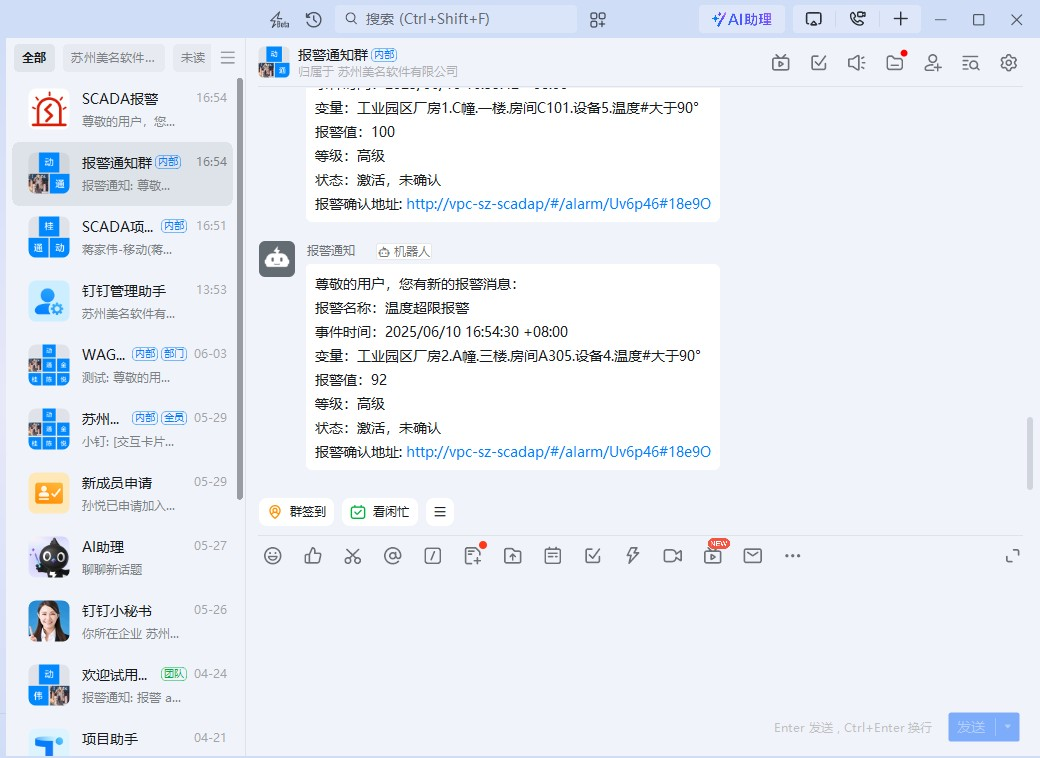
Task: Open the WAG group conversation
Action: [123, 365]
